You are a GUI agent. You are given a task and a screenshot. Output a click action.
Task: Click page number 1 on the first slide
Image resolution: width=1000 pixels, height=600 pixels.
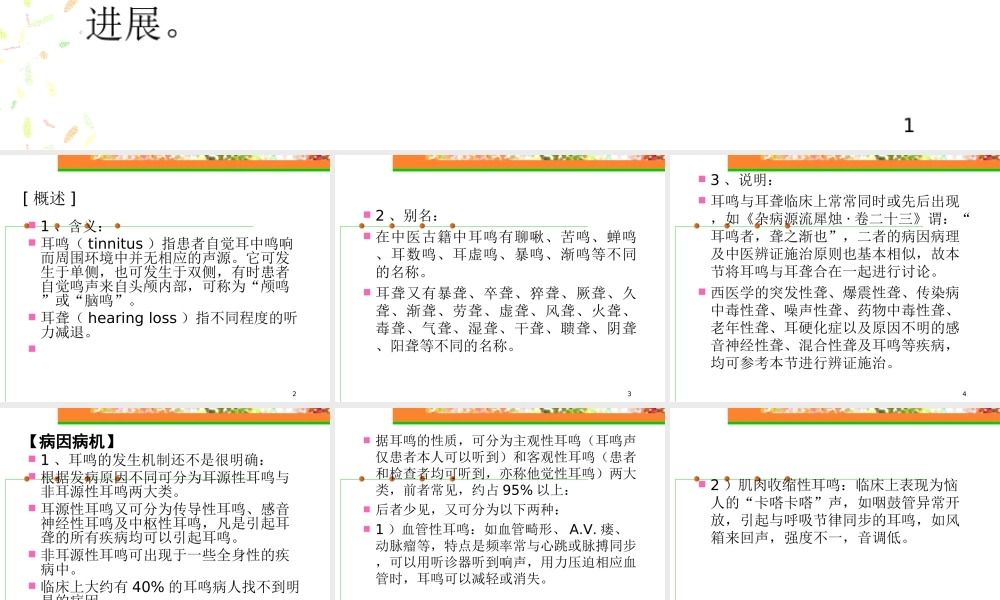908,125
